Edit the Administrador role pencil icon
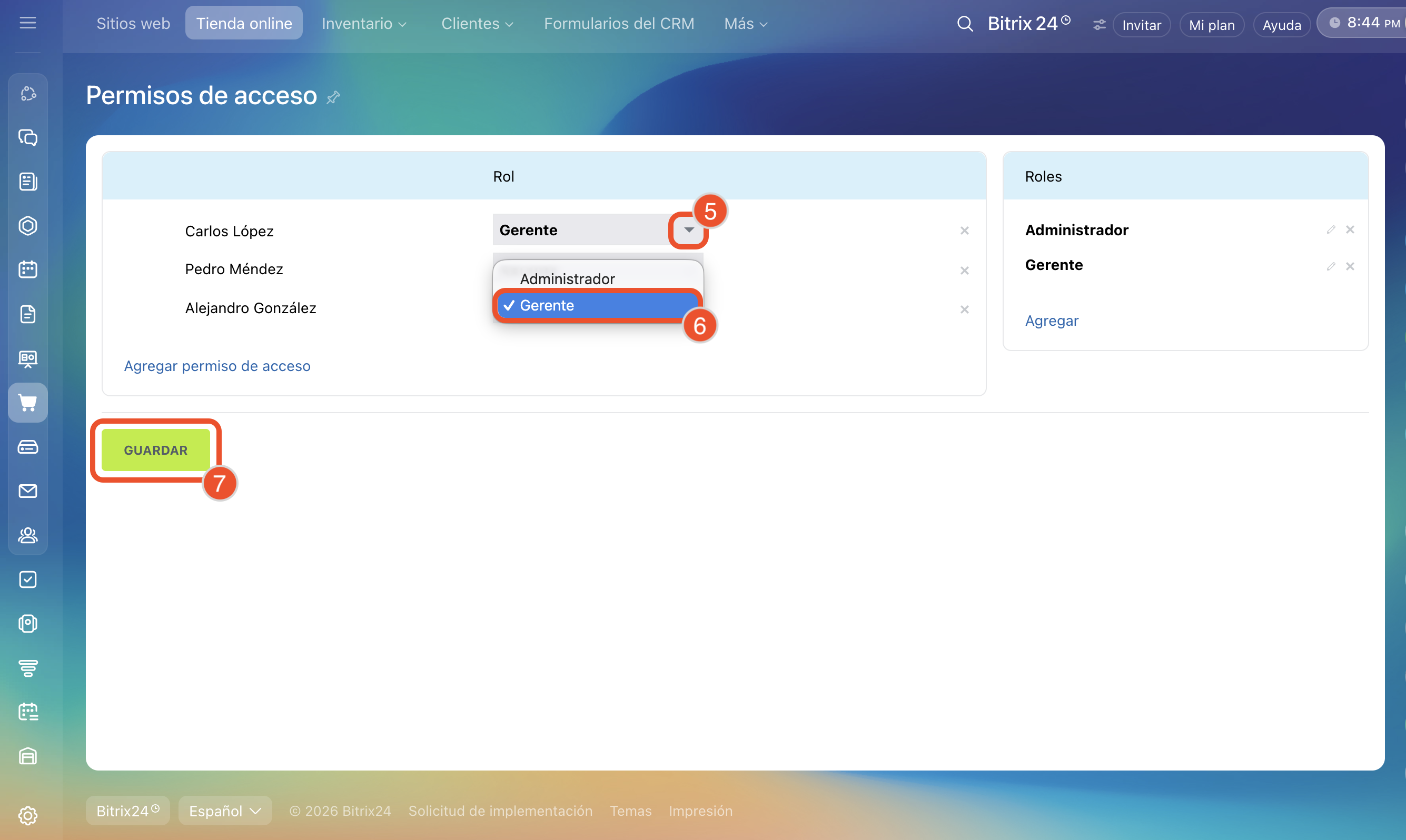Viewport: 1406px width, 840px height. 1331,230
